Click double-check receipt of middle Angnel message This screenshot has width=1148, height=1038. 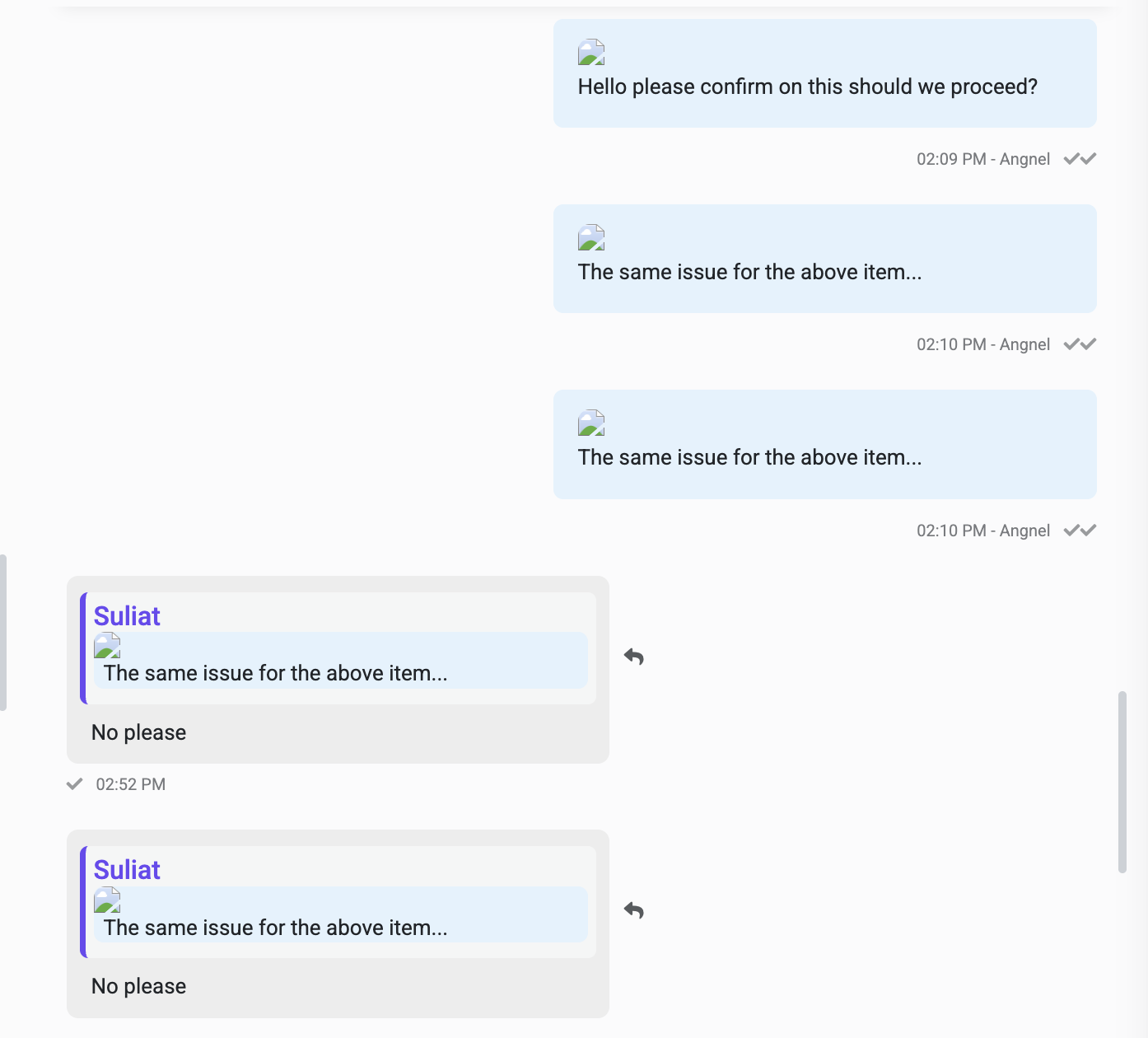click(1080, 344)
